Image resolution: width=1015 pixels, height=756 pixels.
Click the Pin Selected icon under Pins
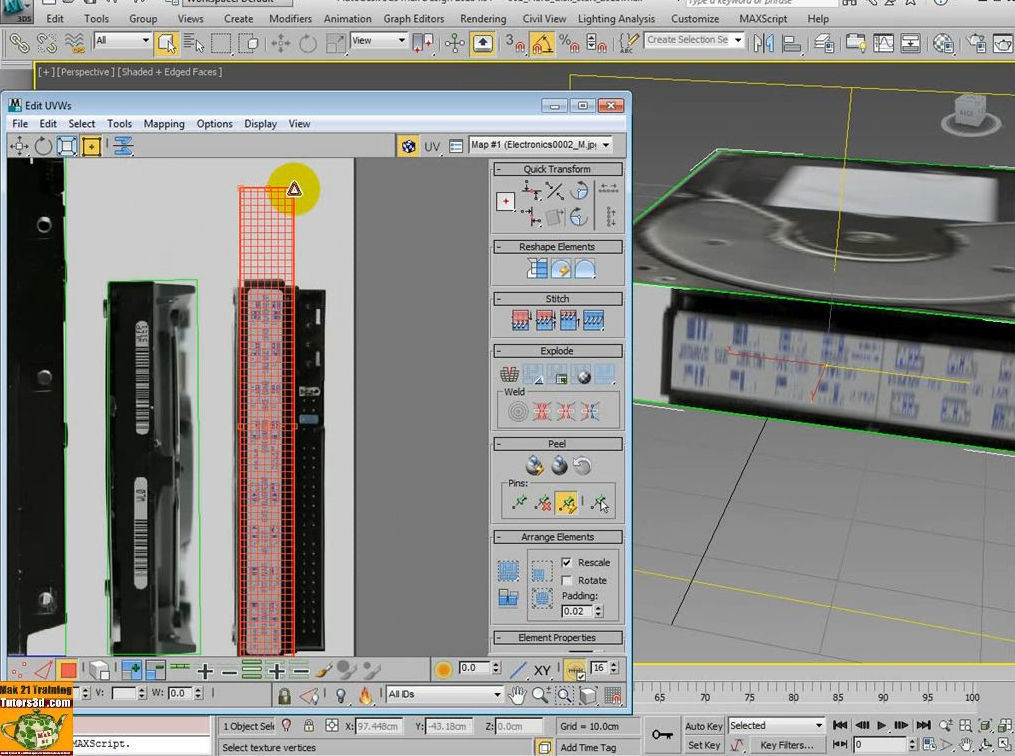point(519,502)
